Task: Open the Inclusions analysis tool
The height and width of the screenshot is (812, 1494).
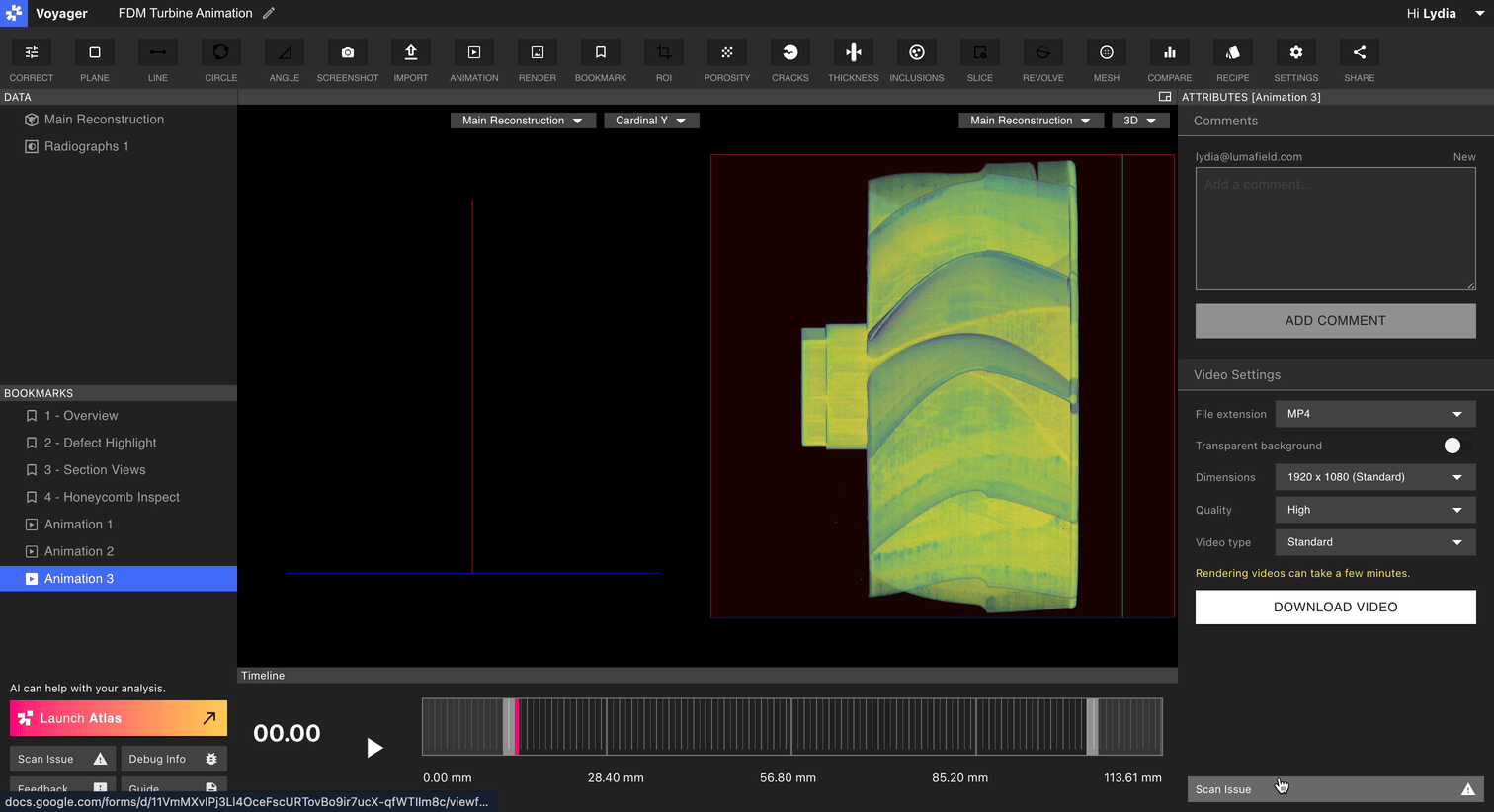Action: click(916, 53)
